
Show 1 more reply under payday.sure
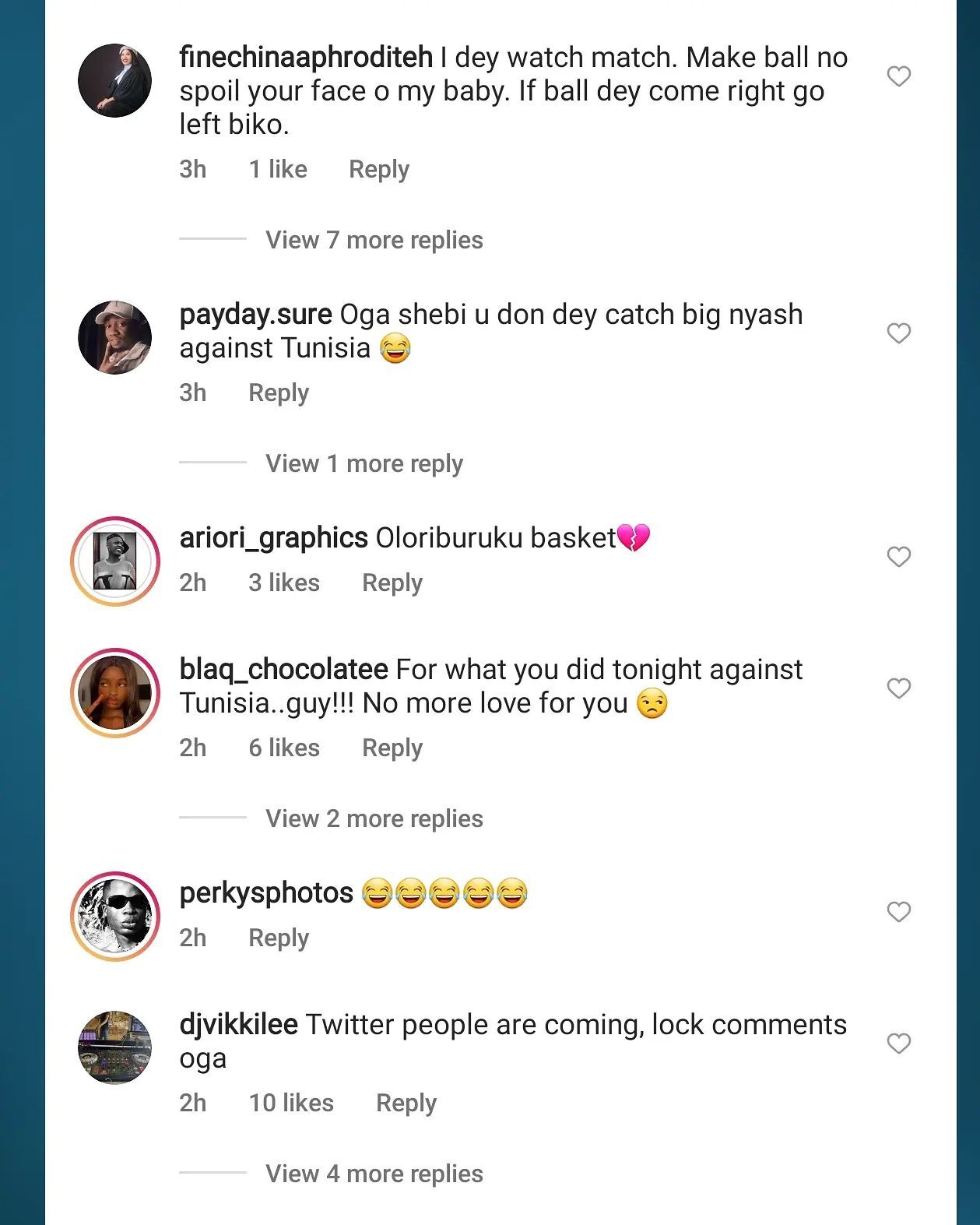click(364, 463)
